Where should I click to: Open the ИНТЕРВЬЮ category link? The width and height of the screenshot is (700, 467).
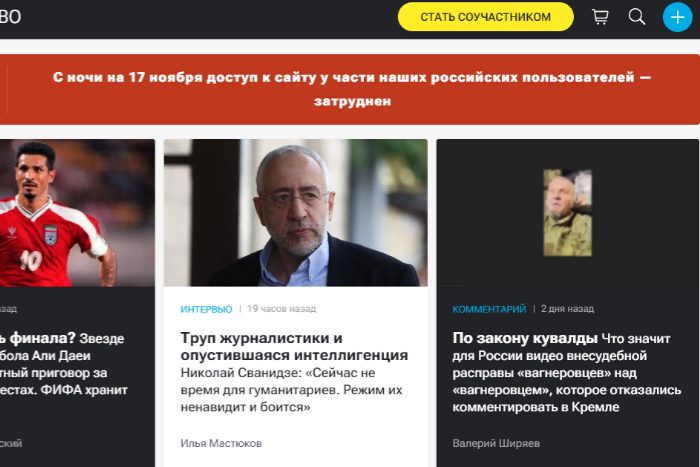[206, 309]
